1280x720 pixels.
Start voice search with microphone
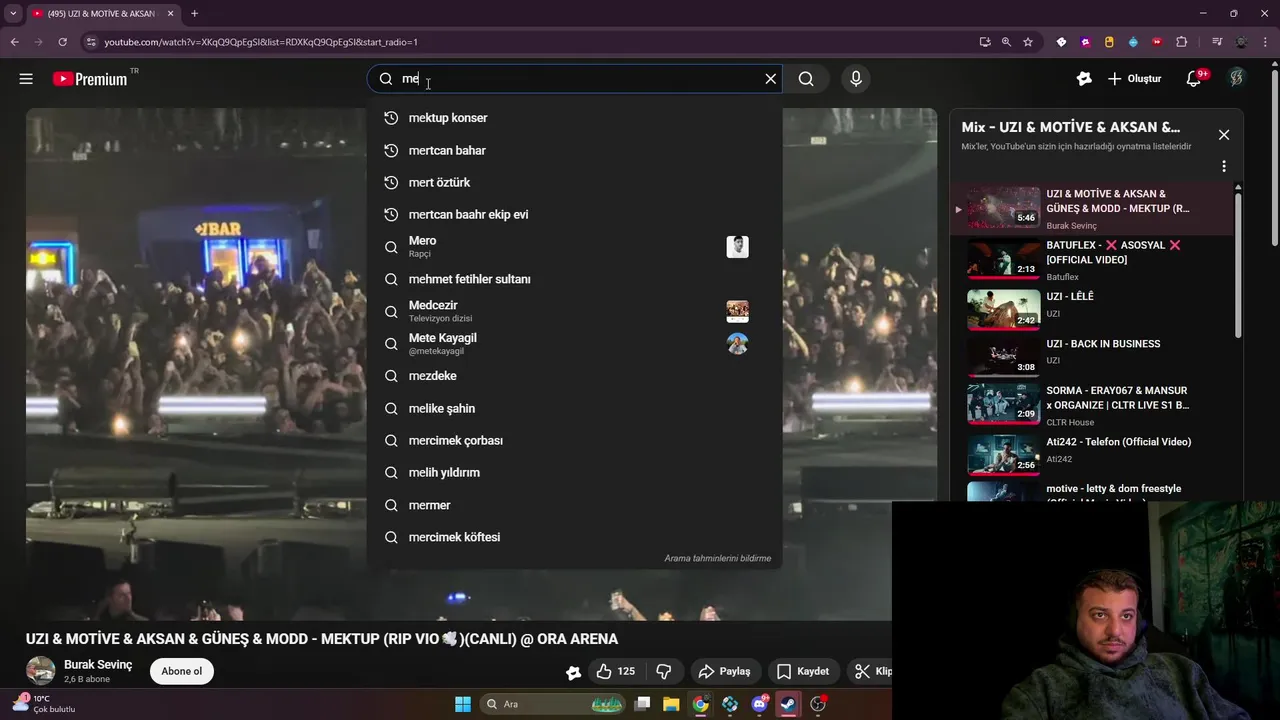point(856,79)
